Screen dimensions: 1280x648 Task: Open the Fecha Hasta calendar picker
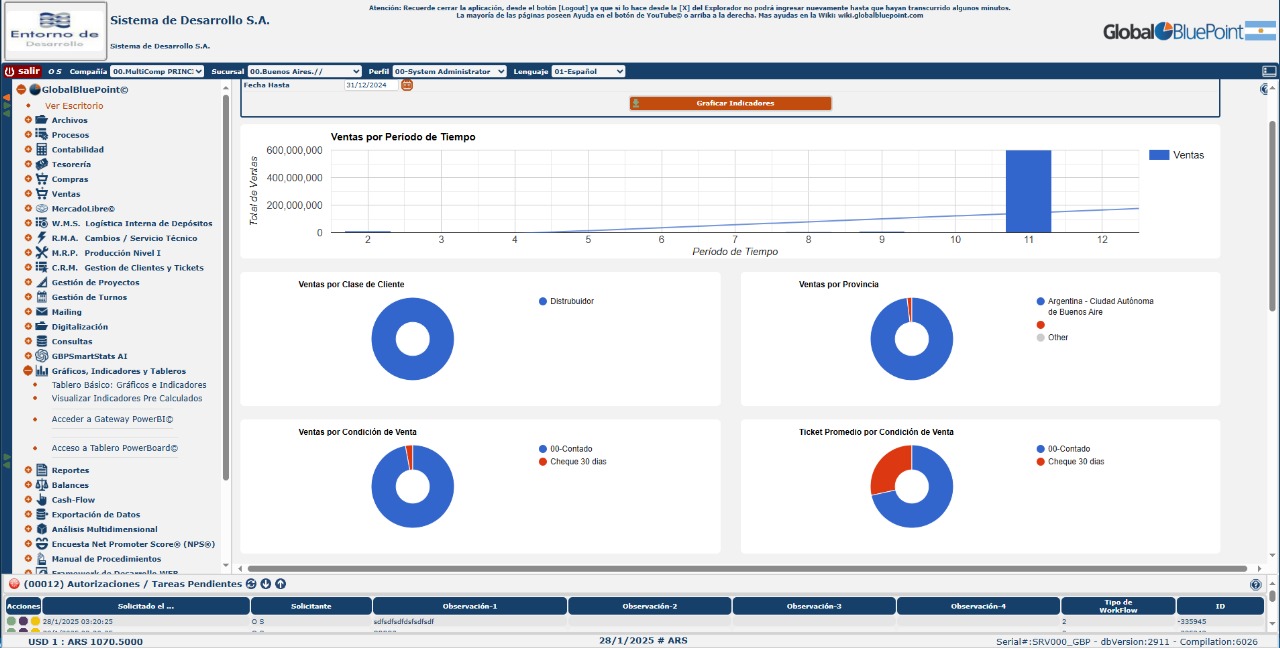pos(407,86)
